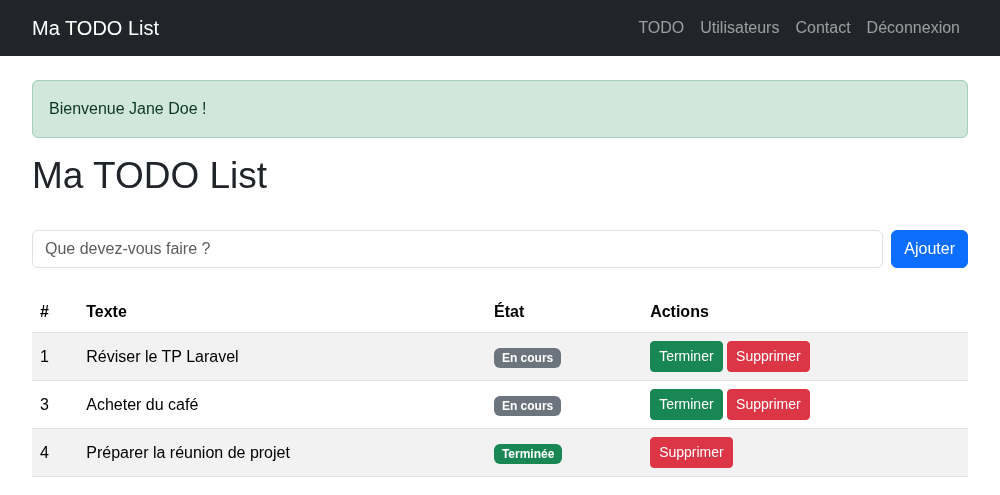Click Terminer for 'Réviser le TP Laravel'
Screen dimensions: 1000x495
coord(686,357)
